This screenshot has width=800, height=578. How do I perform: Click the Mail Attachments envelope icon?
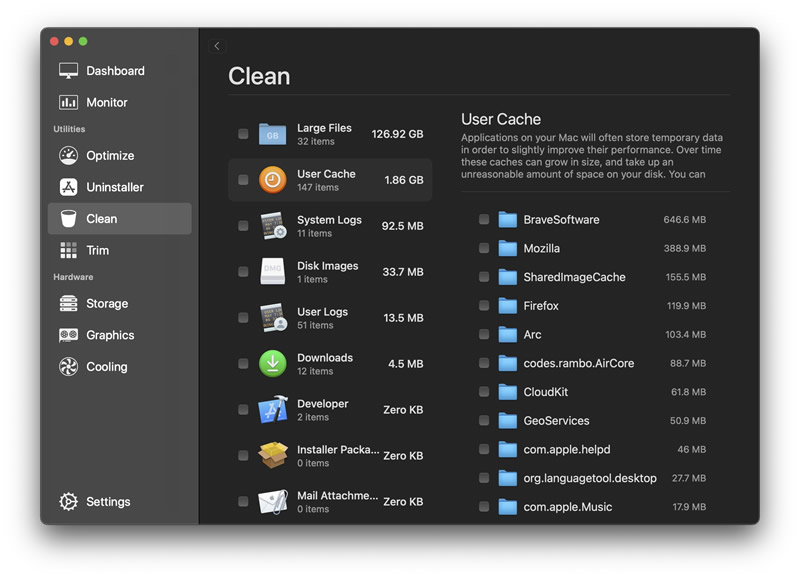[272, 501]
